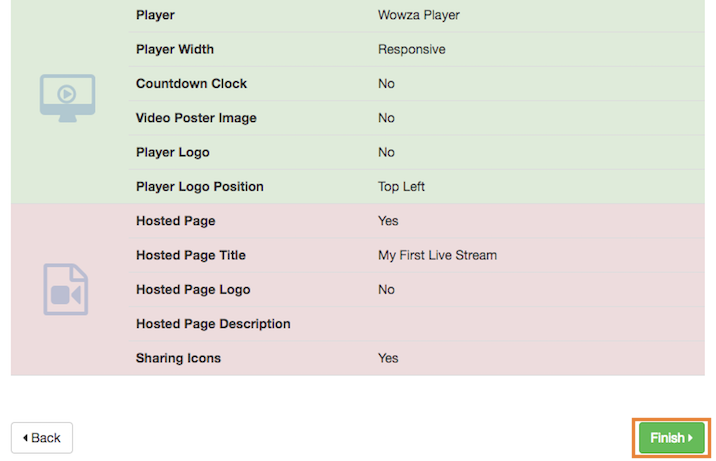Click the Player Logo Position label
716x461 pixels.
[199, 187]
